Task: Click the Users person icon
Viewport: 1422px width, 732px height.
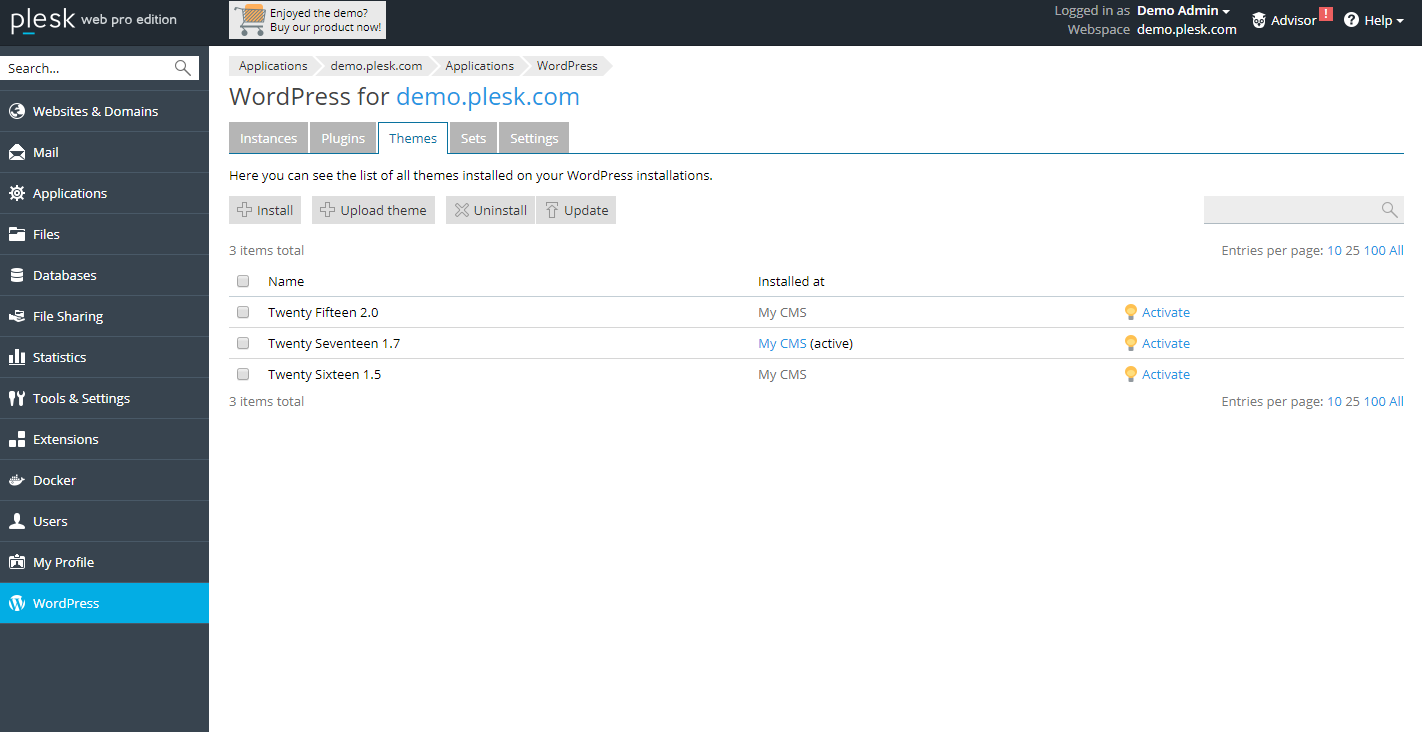Action: click(17, 521)
